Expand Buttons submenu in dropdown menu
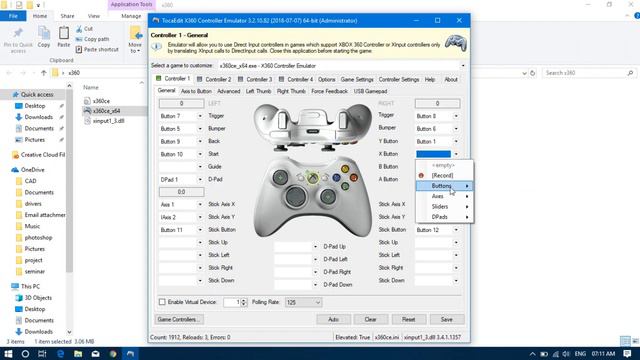 [444, 186]
